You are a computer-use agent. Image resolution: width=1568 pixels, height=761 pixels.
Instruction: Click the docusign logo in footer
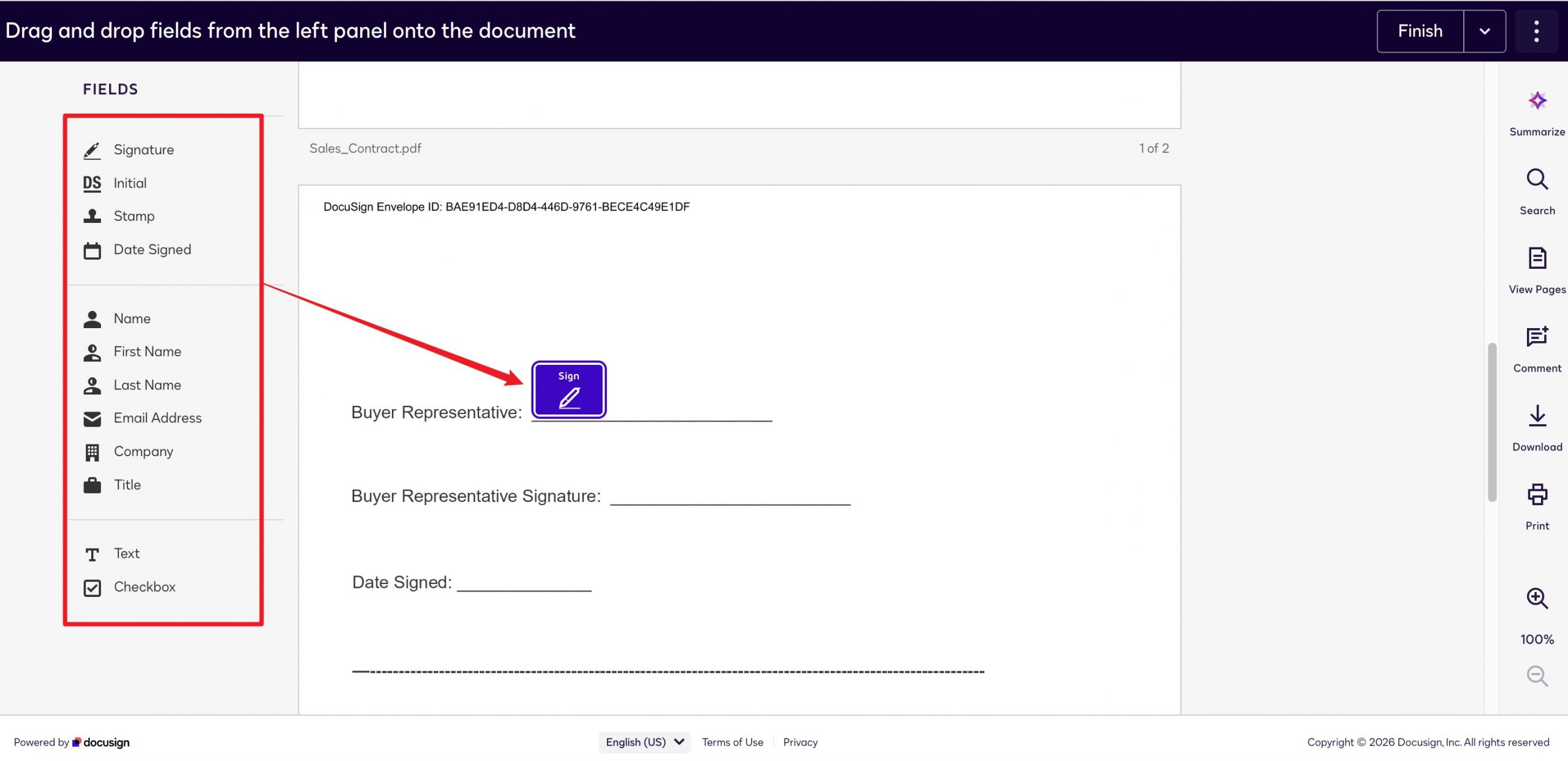(101, 742)
